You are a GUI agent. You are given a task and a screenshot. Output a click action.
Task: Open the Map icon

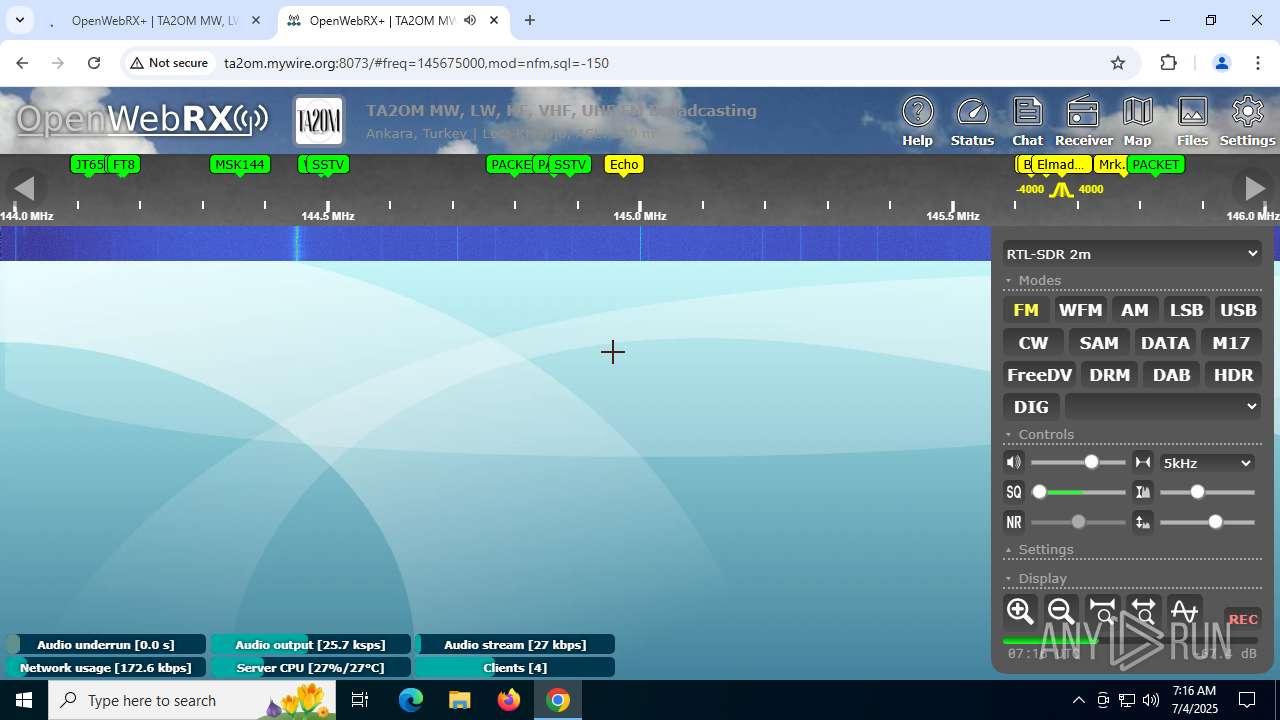(1137, 122)
